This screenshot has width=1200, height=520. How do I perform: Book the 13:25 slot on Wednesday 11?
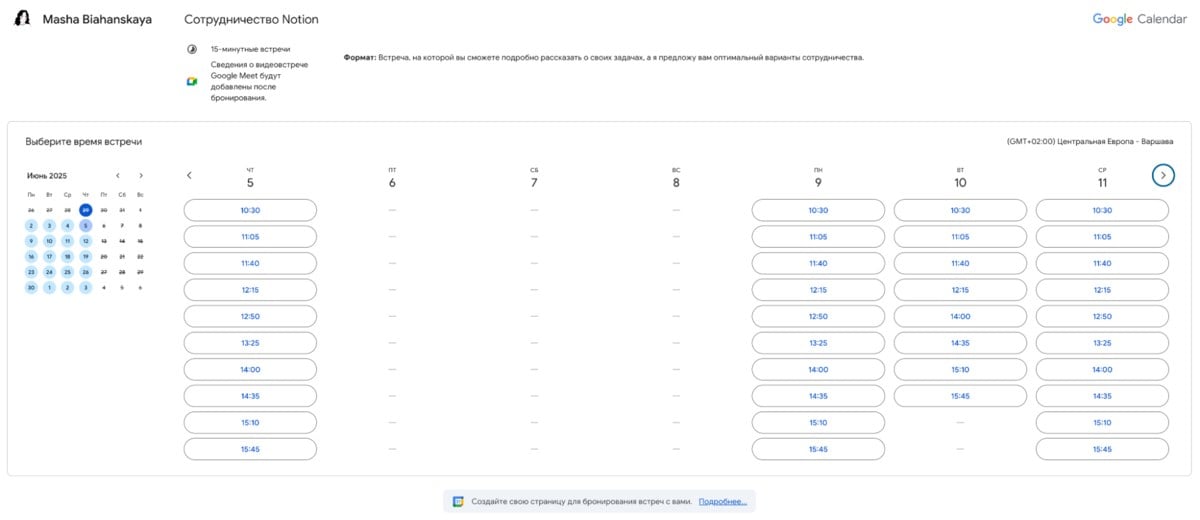1102,343
